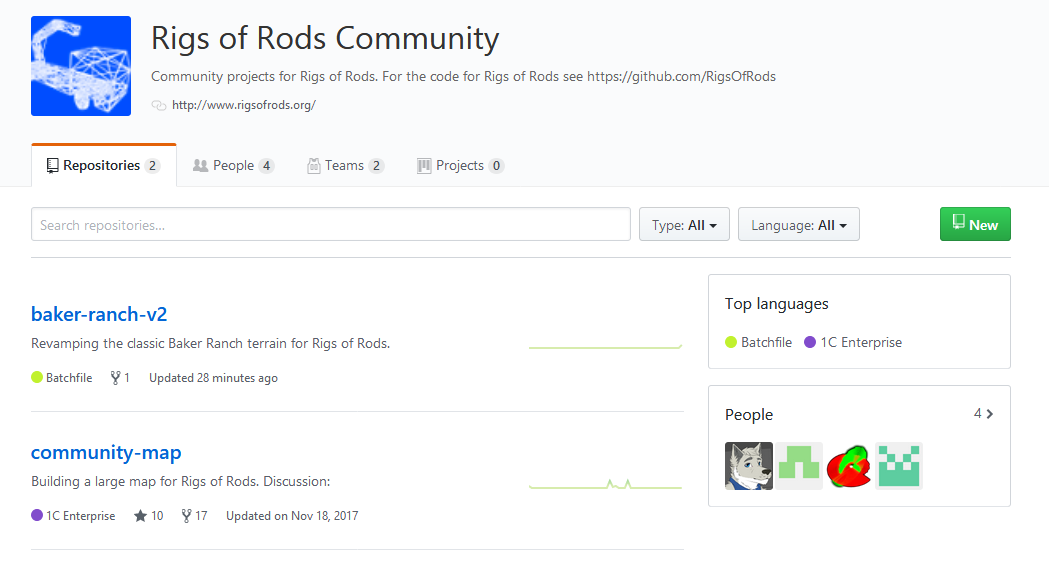The width and height of the screenshot is (1049, 574).
Task: Open the light green identicon member profile
Action: point(799,466)
